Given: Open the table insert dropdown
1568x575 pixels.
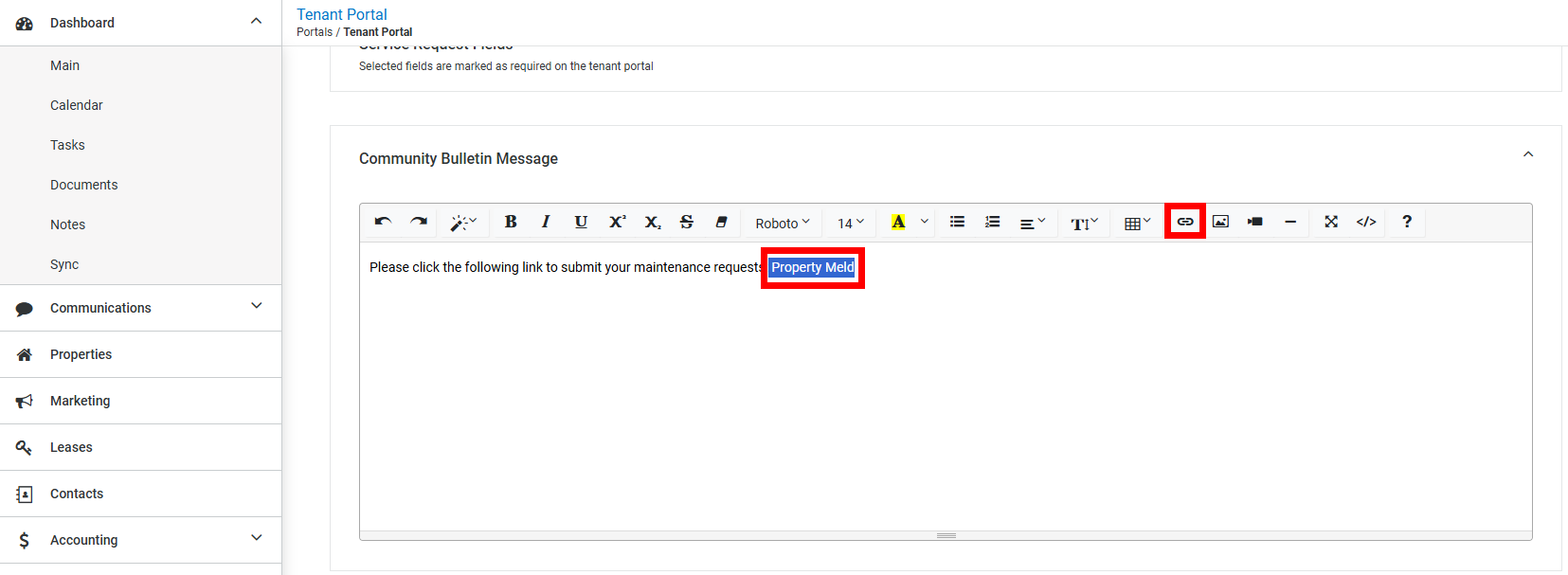Looking at the screenshot, I should (1137, 223).
